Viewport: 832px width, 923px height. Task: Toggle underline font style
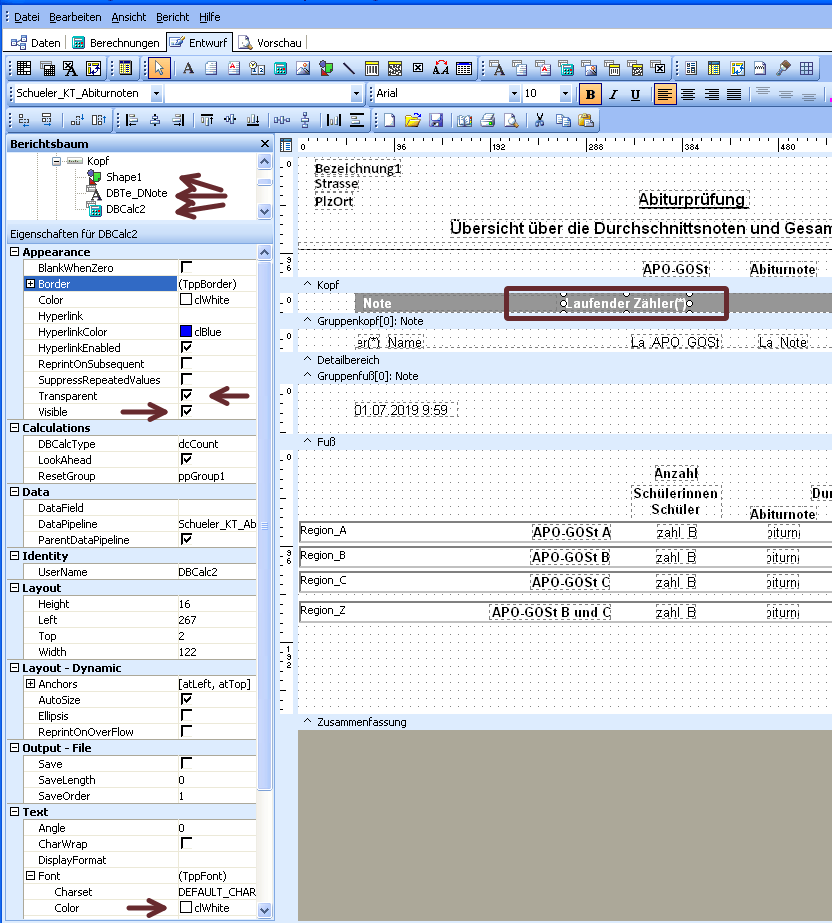coord(635,94)
